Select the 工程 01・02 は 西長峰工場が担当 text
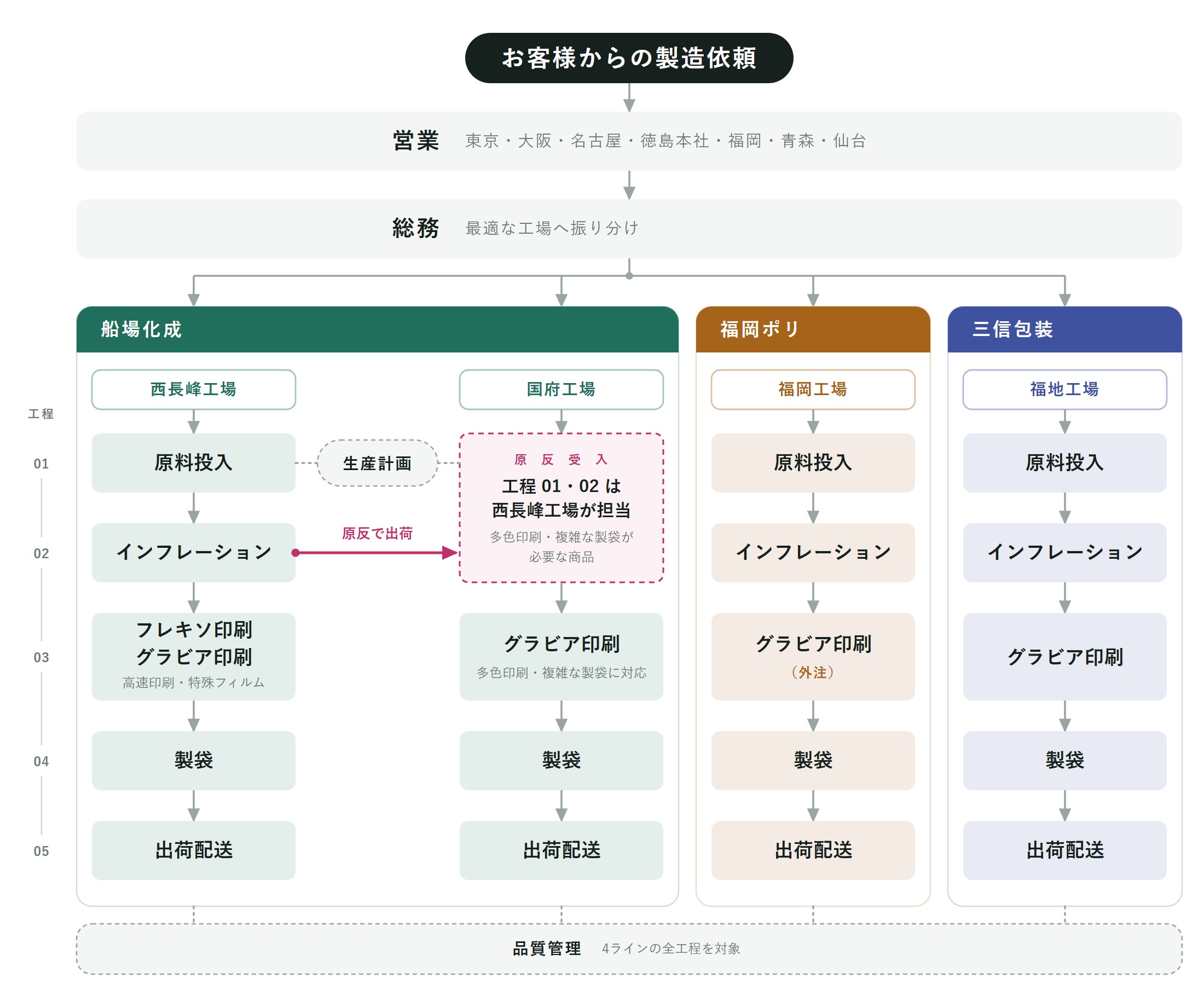 (x=562, y=498)
